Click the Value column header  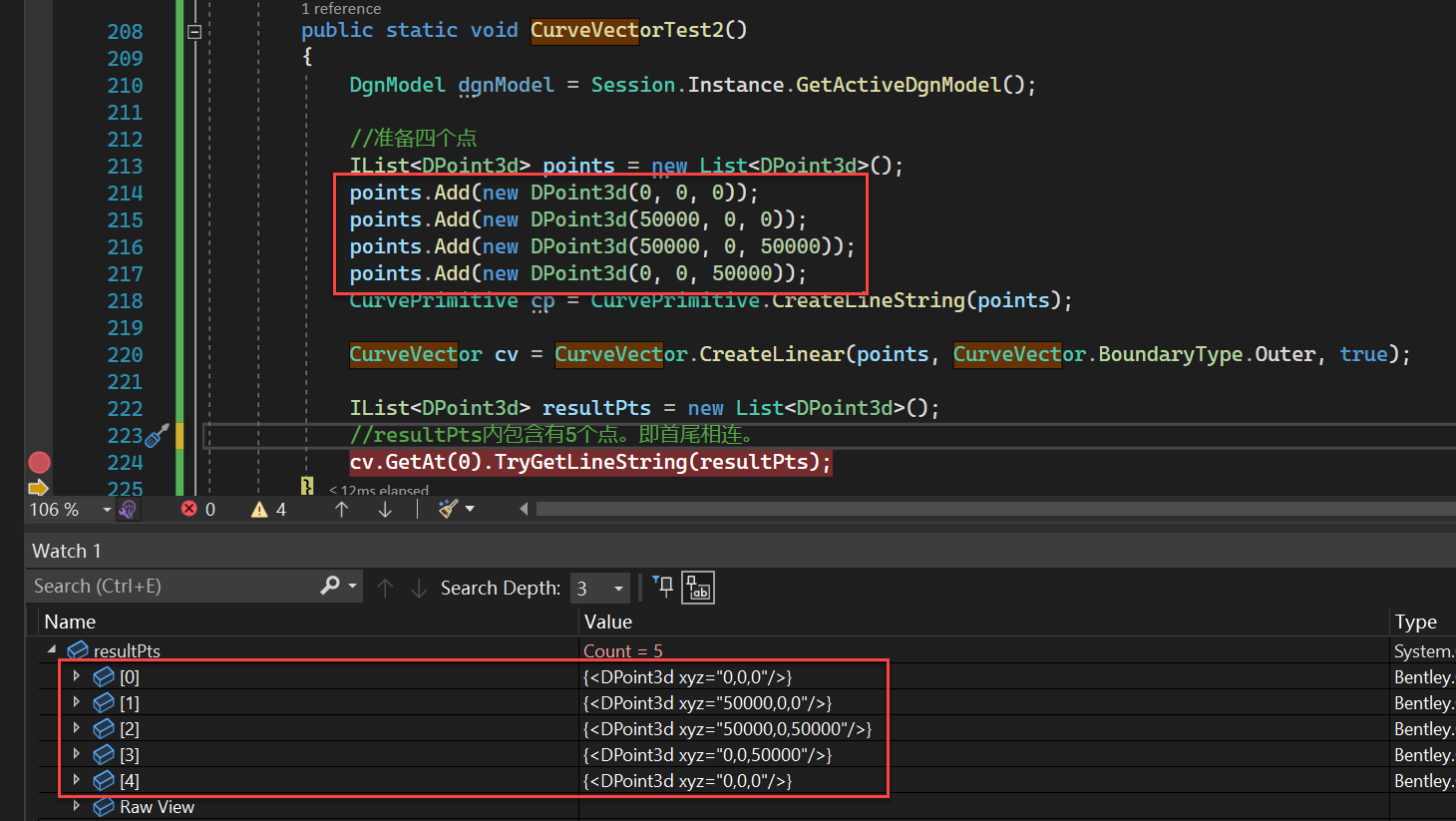(608, 621)
